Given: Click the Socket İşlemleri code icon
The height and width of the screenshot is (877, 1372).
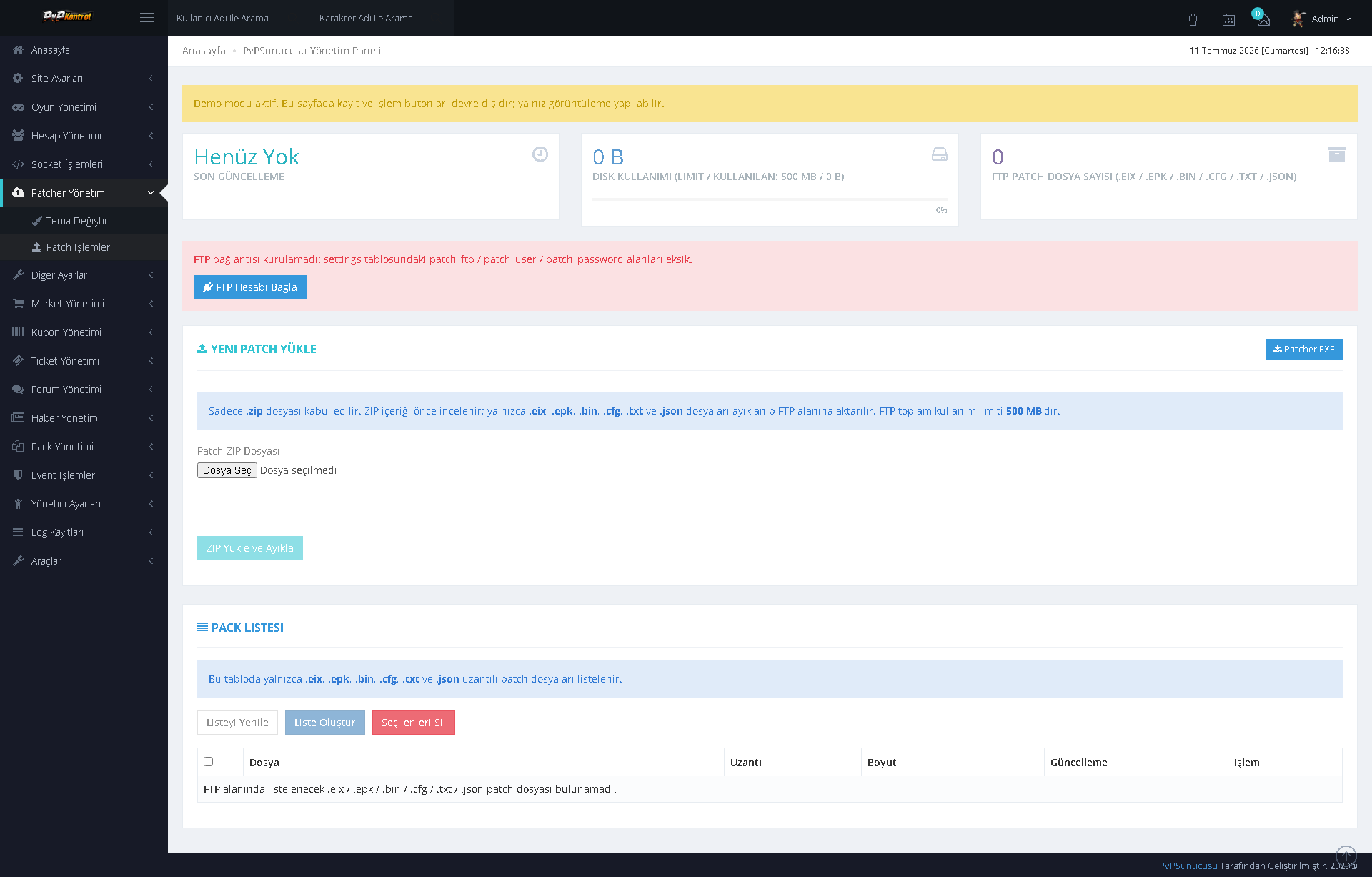Looking at the screenshot, I should [x=19, y=164].
